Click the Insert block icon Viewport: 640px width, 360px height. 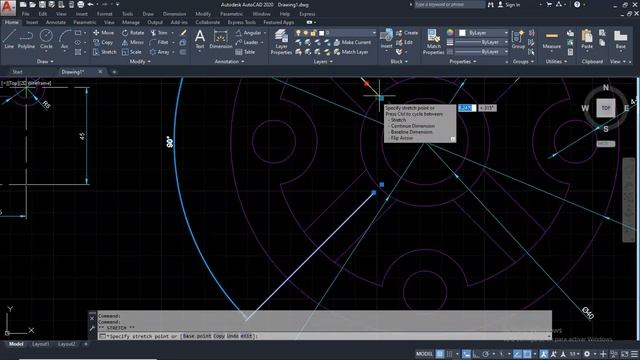(386, 39)
